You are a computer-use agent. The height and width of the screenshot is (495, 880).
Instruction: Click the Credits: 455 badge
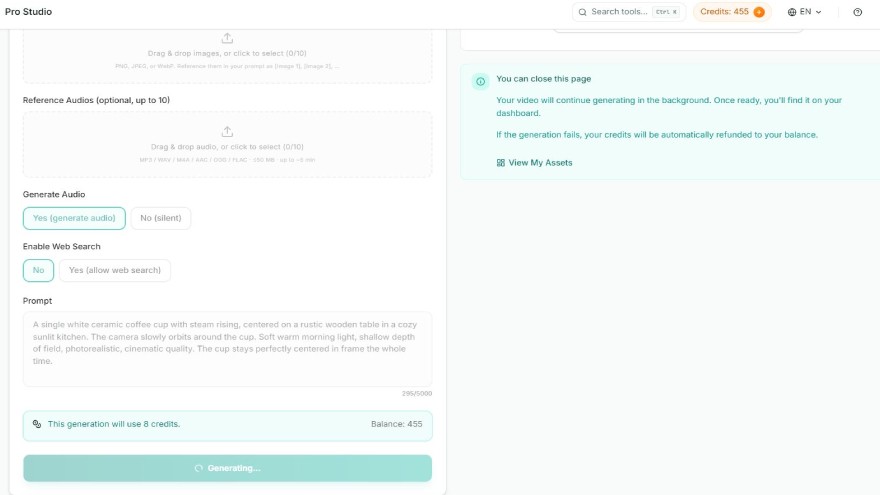[x=732, y=12]
